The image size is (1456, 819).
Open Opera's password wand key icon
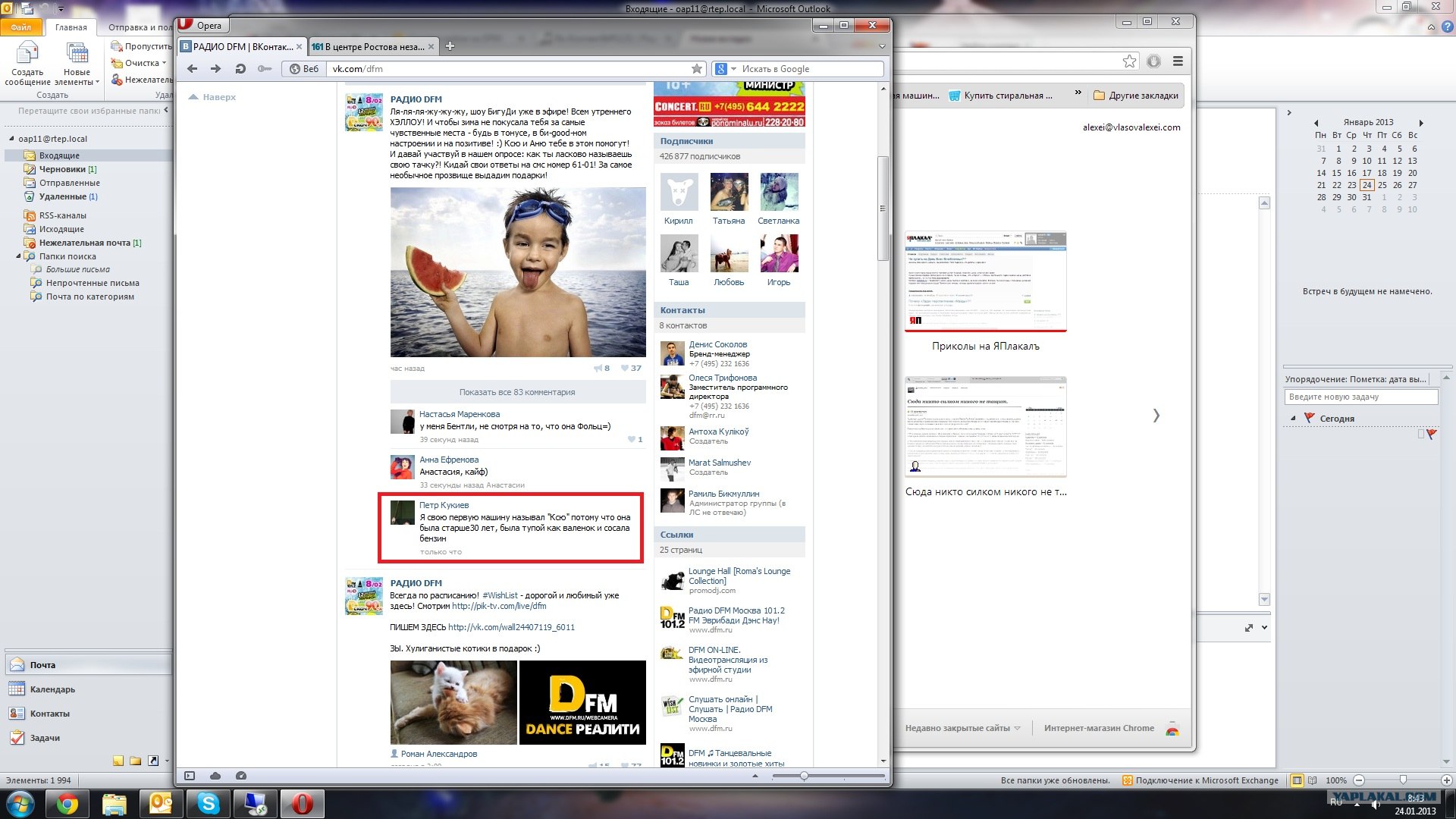click(265, 69)
